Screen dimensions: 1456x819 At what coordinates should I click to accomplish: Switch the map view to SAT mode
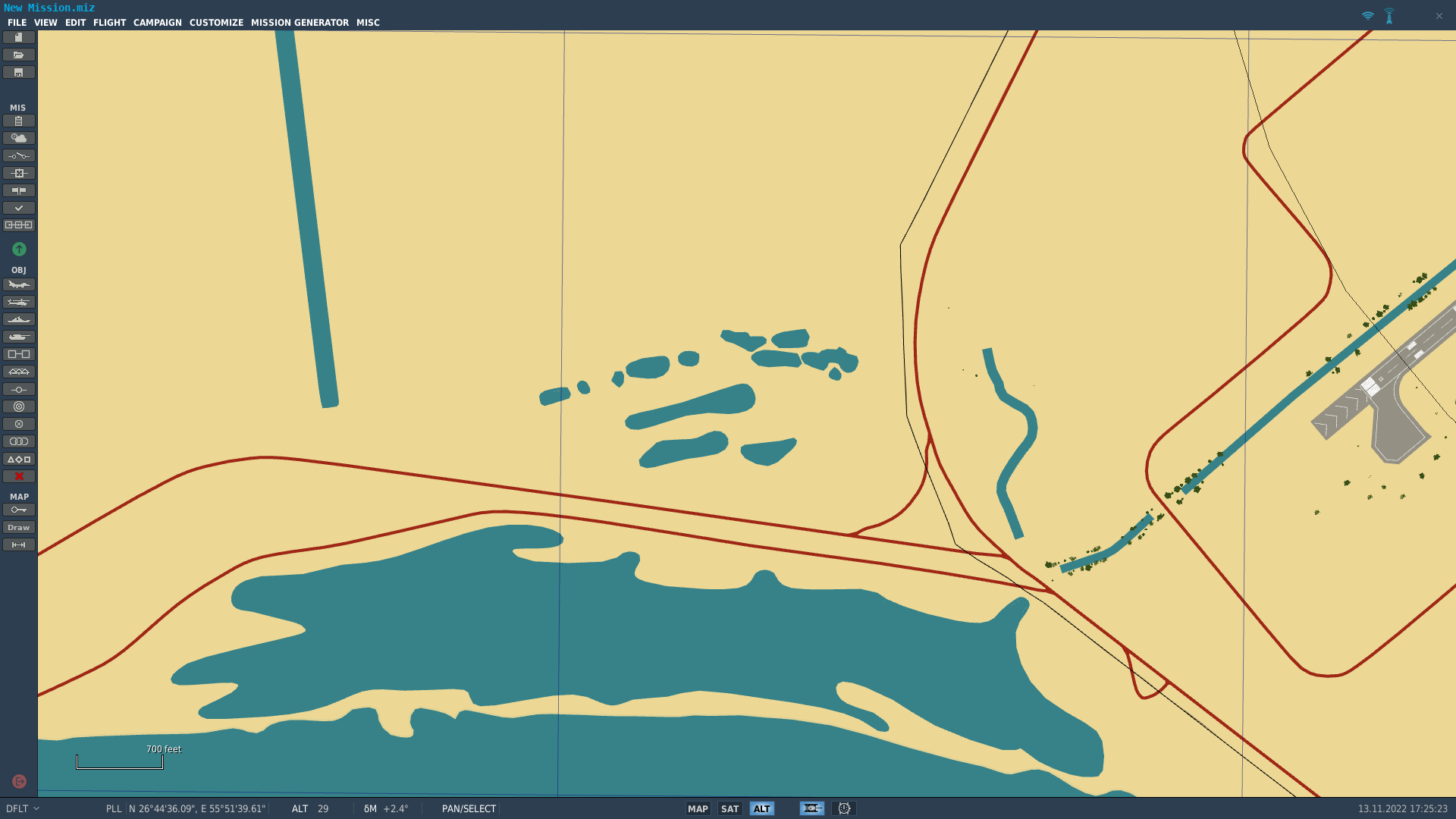[x=730, y=808]
